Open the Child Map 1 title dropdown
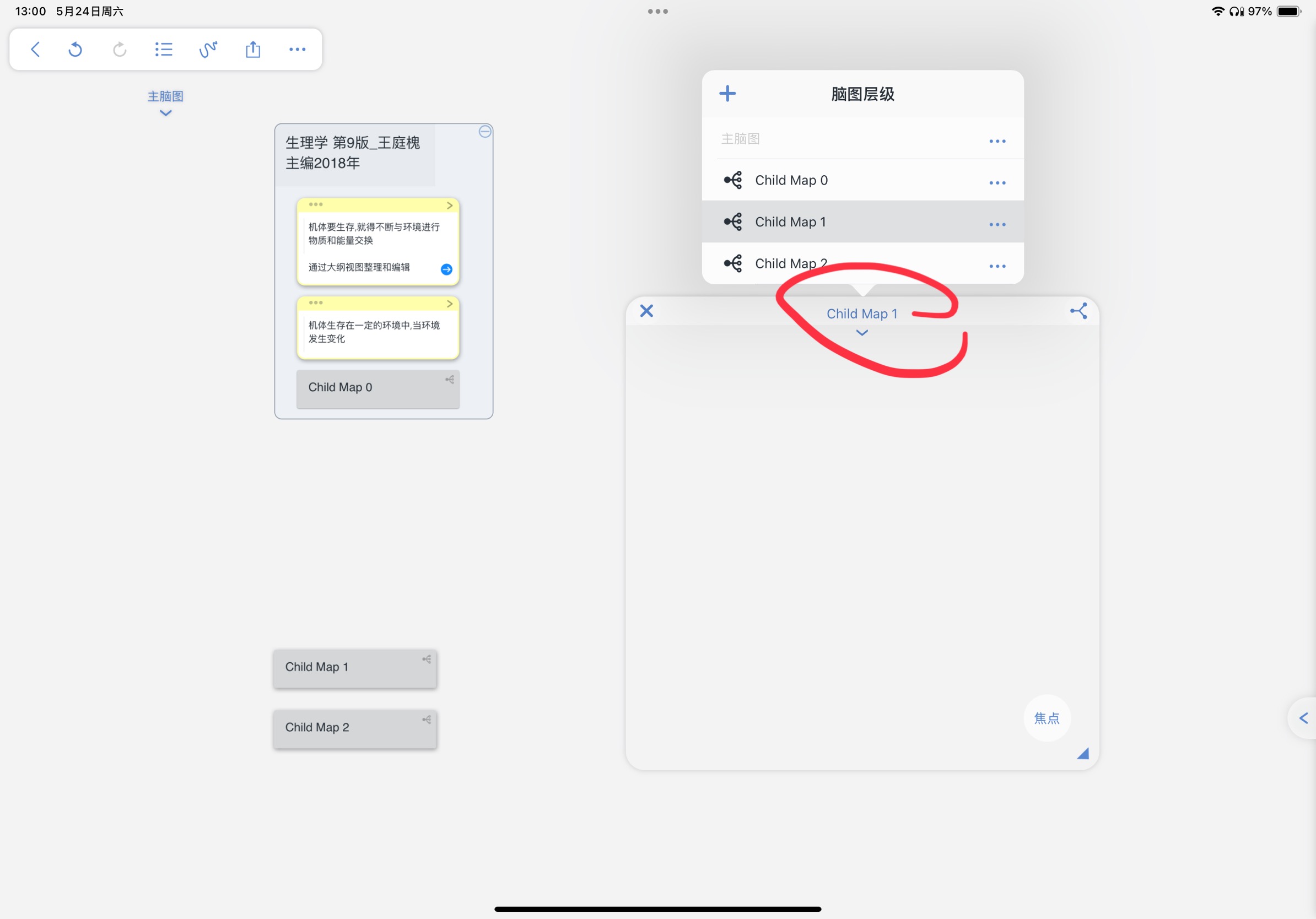This screenshot has width=1316, height=919. pyautogui.click(x=861, y=321)
